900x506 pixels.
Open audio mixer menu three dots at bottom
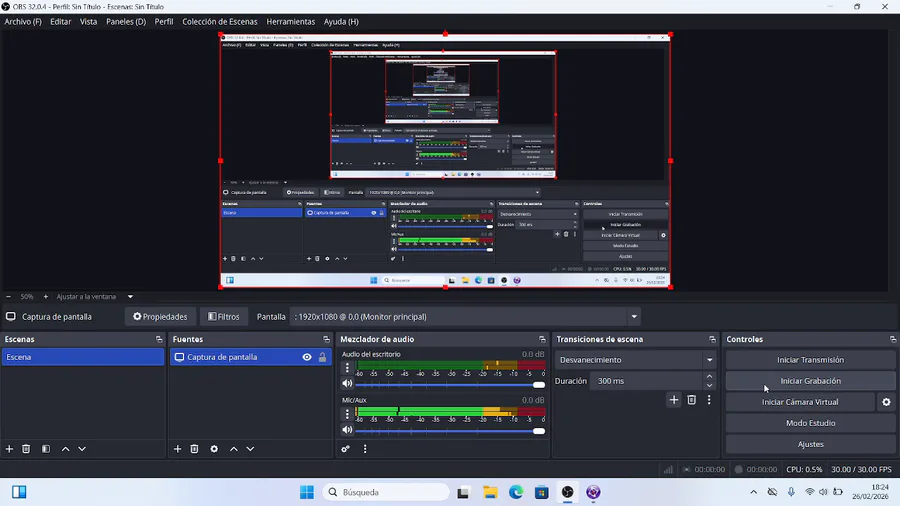click(365, 449)
